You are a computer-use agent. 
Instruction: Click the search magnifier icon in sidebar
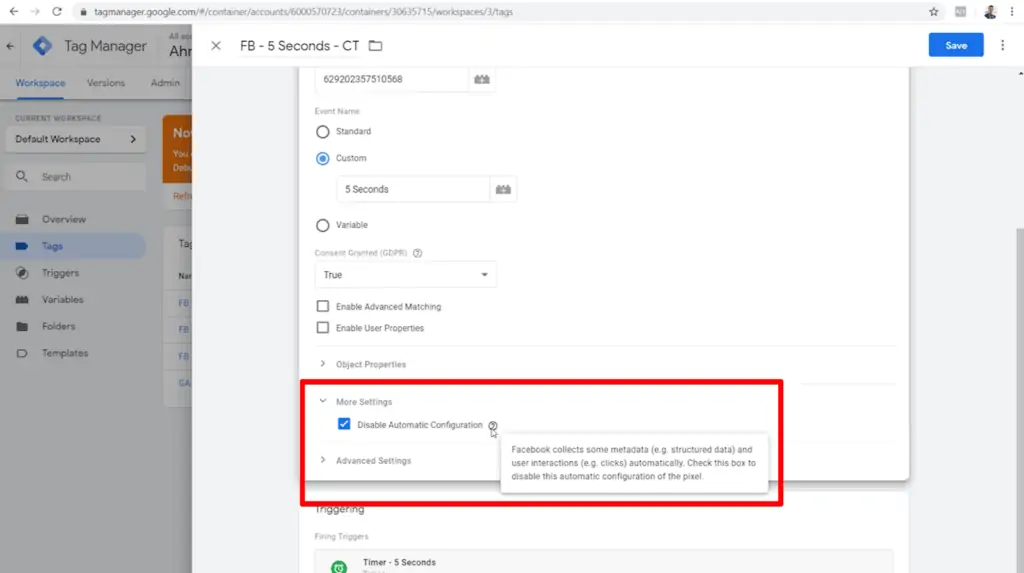pyautogui.click(x=22, y=176)
